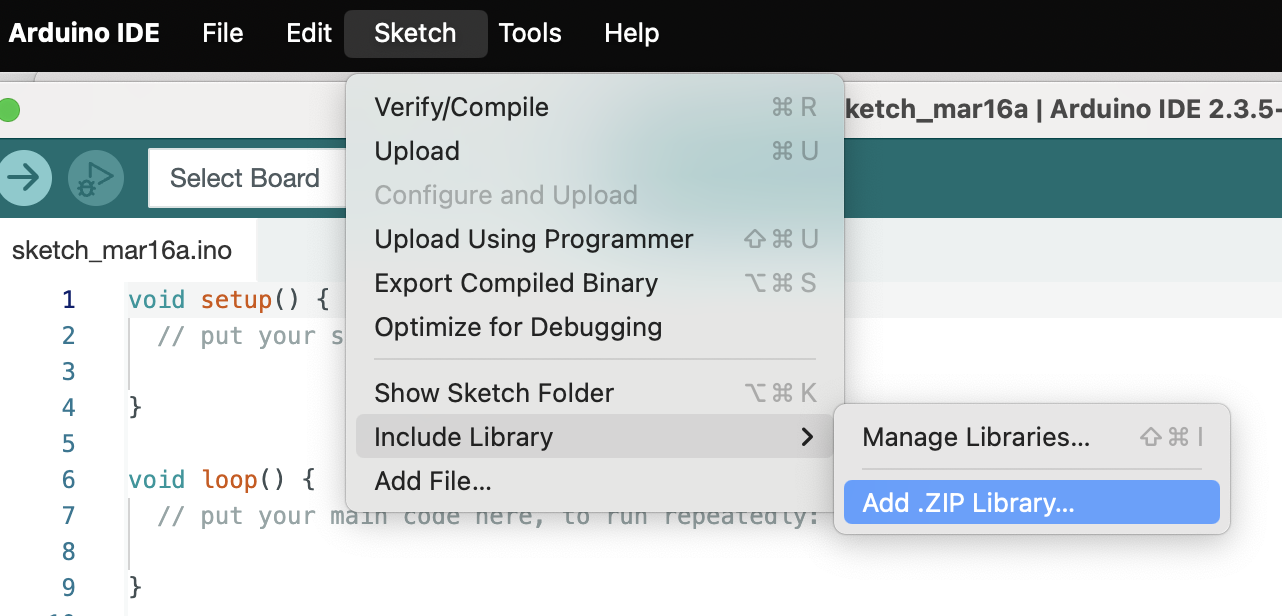Open the Edit menu
This screenshot has width=1282, height=616.
(x=309, y=33)
